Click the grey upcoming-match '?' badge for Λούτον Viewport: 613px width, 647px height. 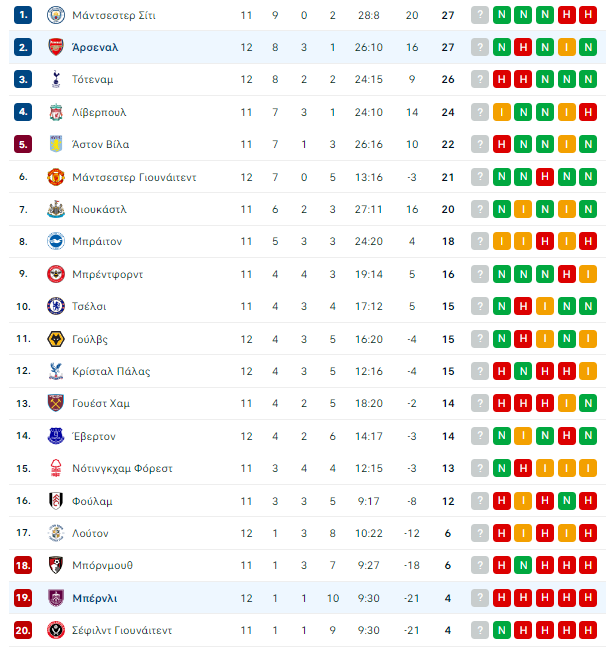click(480, 533)
